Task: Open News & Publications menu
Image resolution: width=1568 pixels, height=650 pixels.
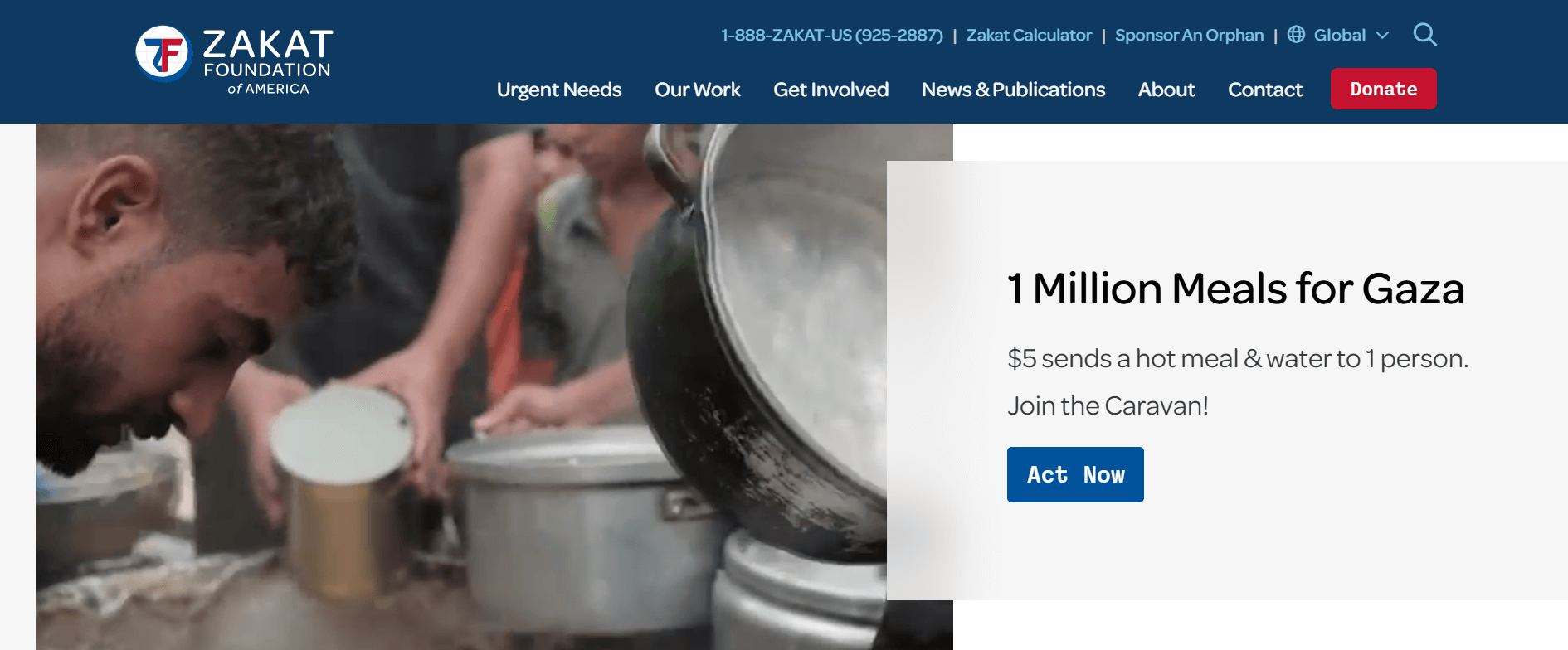Action: click(x=1013, y=90)
